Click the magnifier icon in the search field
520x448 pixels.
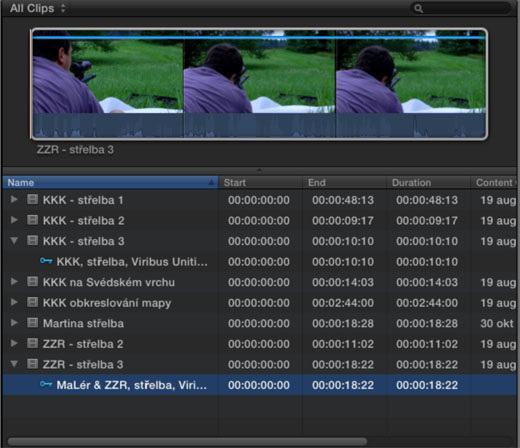coord(418,8)
